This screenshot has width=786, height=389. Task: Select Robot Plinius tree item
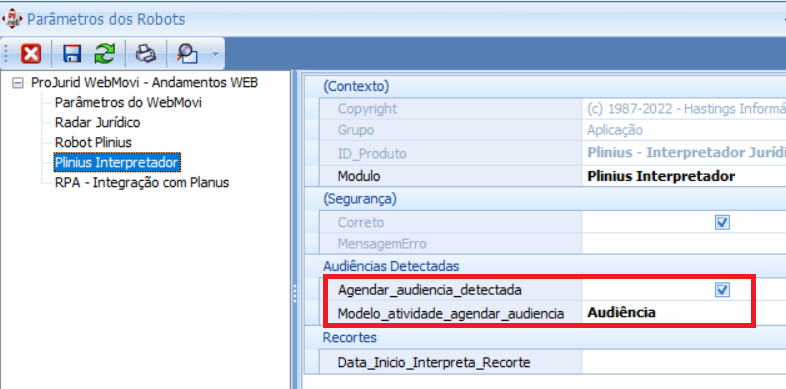[x=93, y=142]
